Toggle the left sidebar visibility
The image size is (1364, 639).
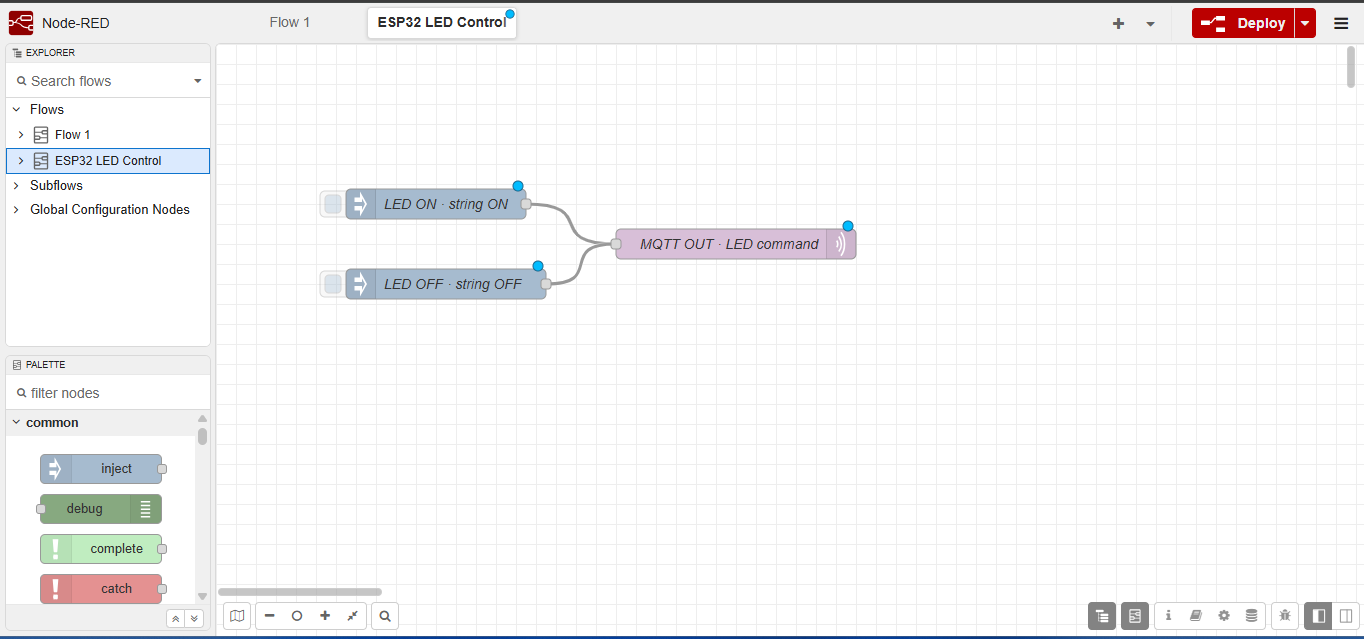(x=1319, y=616)
